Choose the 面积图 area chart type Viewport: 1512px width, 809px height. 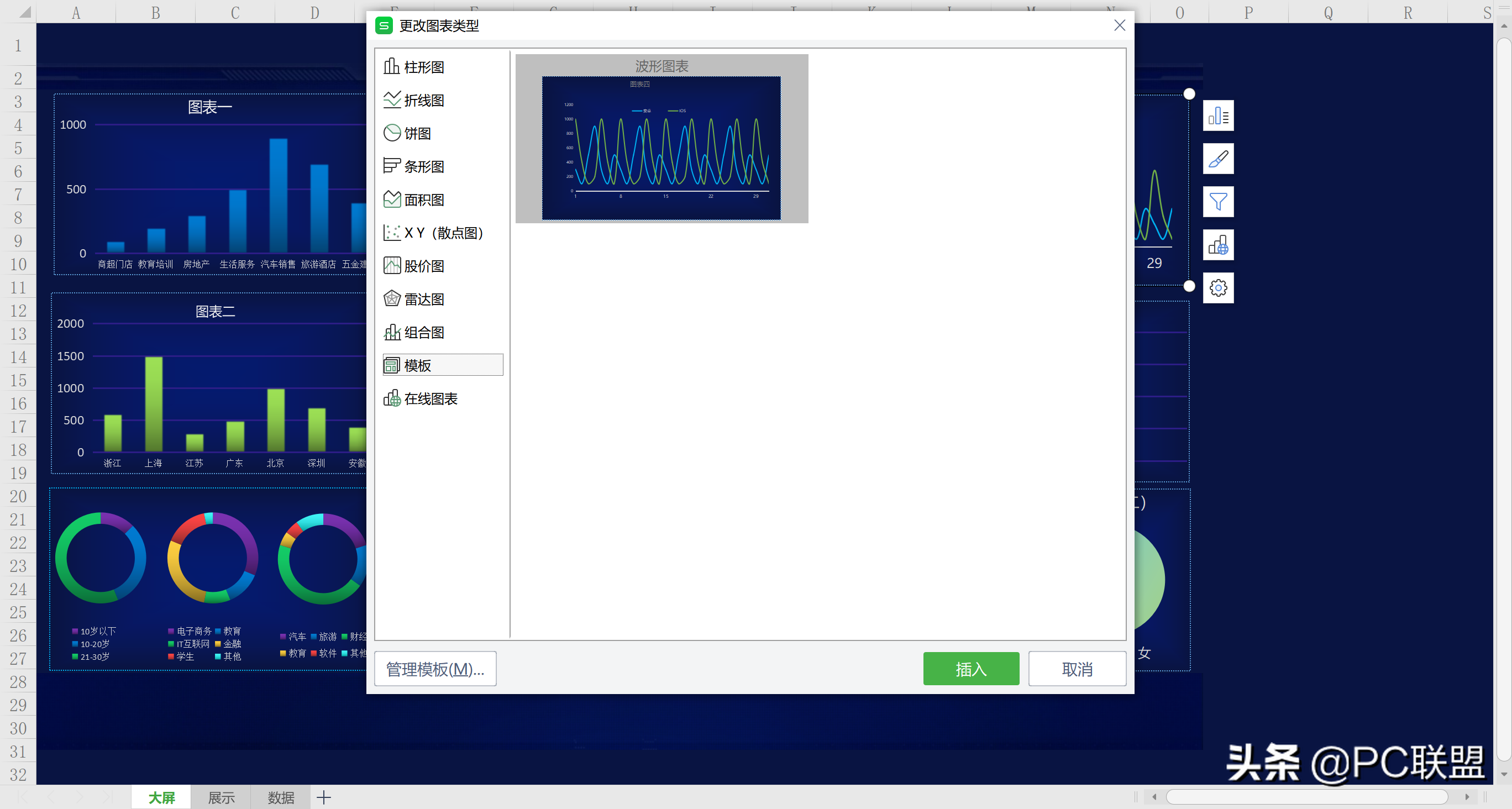click(414, 199)
